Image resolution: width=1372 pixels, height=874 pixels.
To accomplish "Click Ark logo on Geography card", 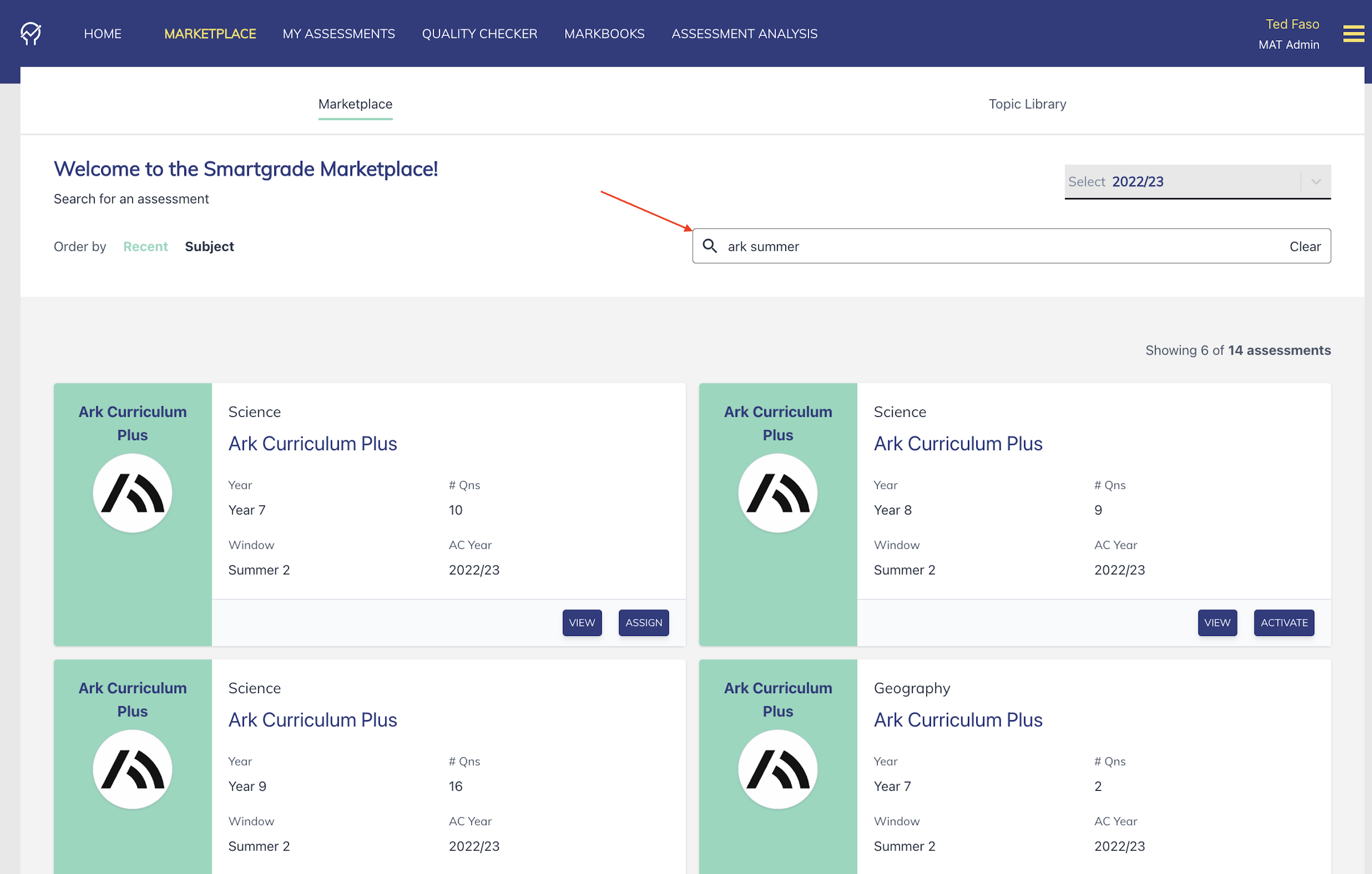I will [x=778, y=769].
